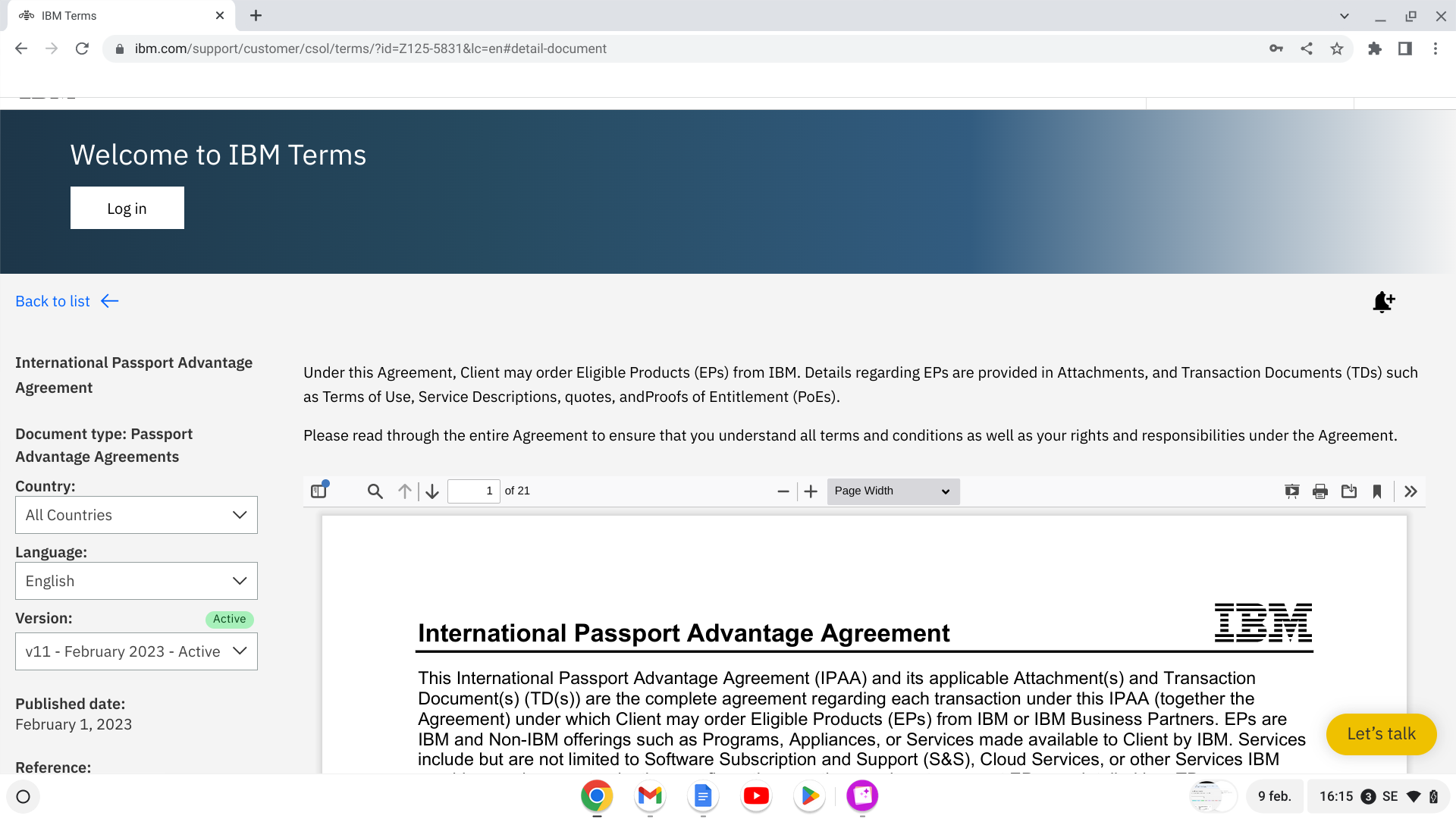Open Gmail from the shelf
The height and width of the screenshot is (819, 1456).
coord(650,795)
